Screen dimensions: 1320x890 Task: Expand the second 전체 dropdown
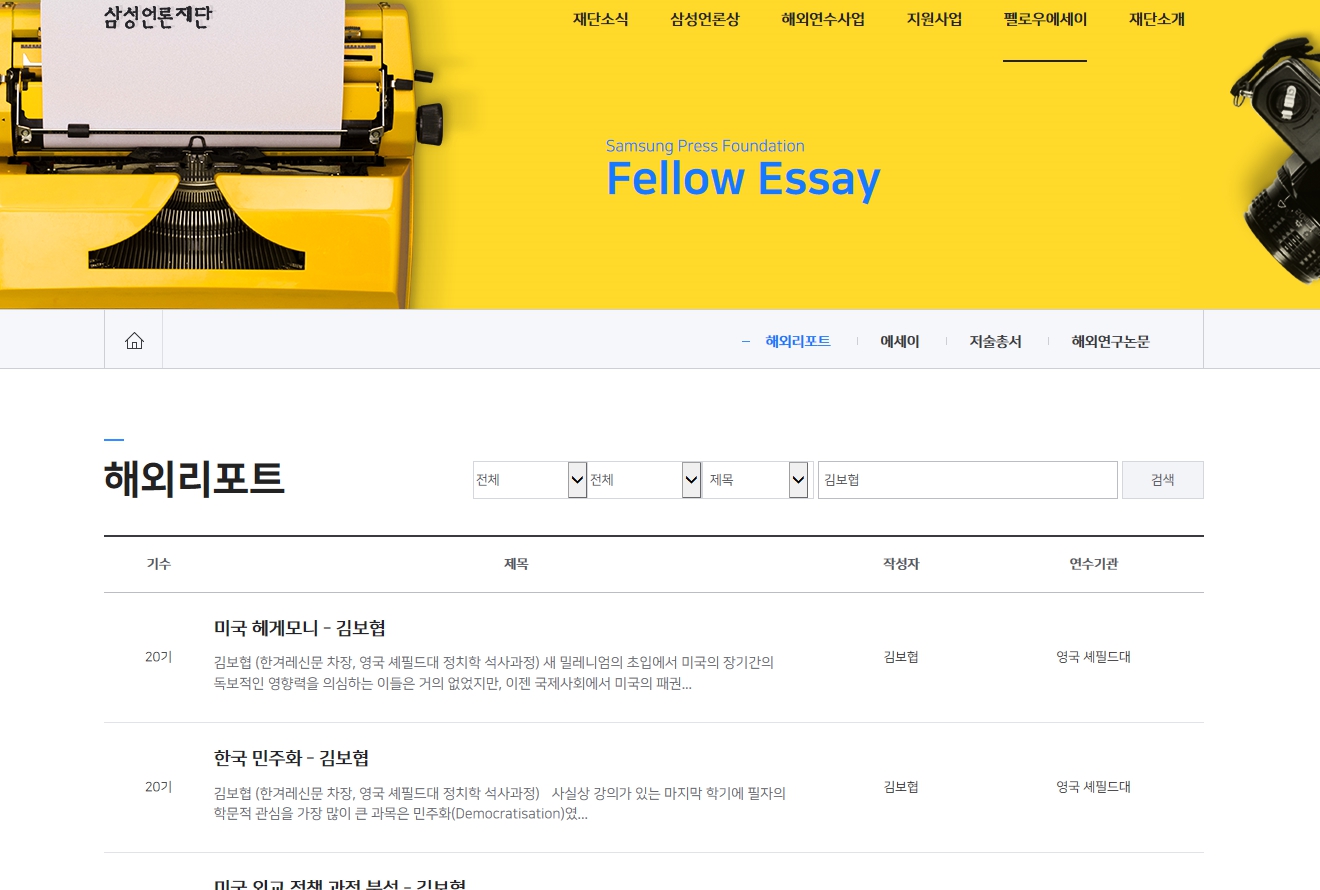pos(644,480)
